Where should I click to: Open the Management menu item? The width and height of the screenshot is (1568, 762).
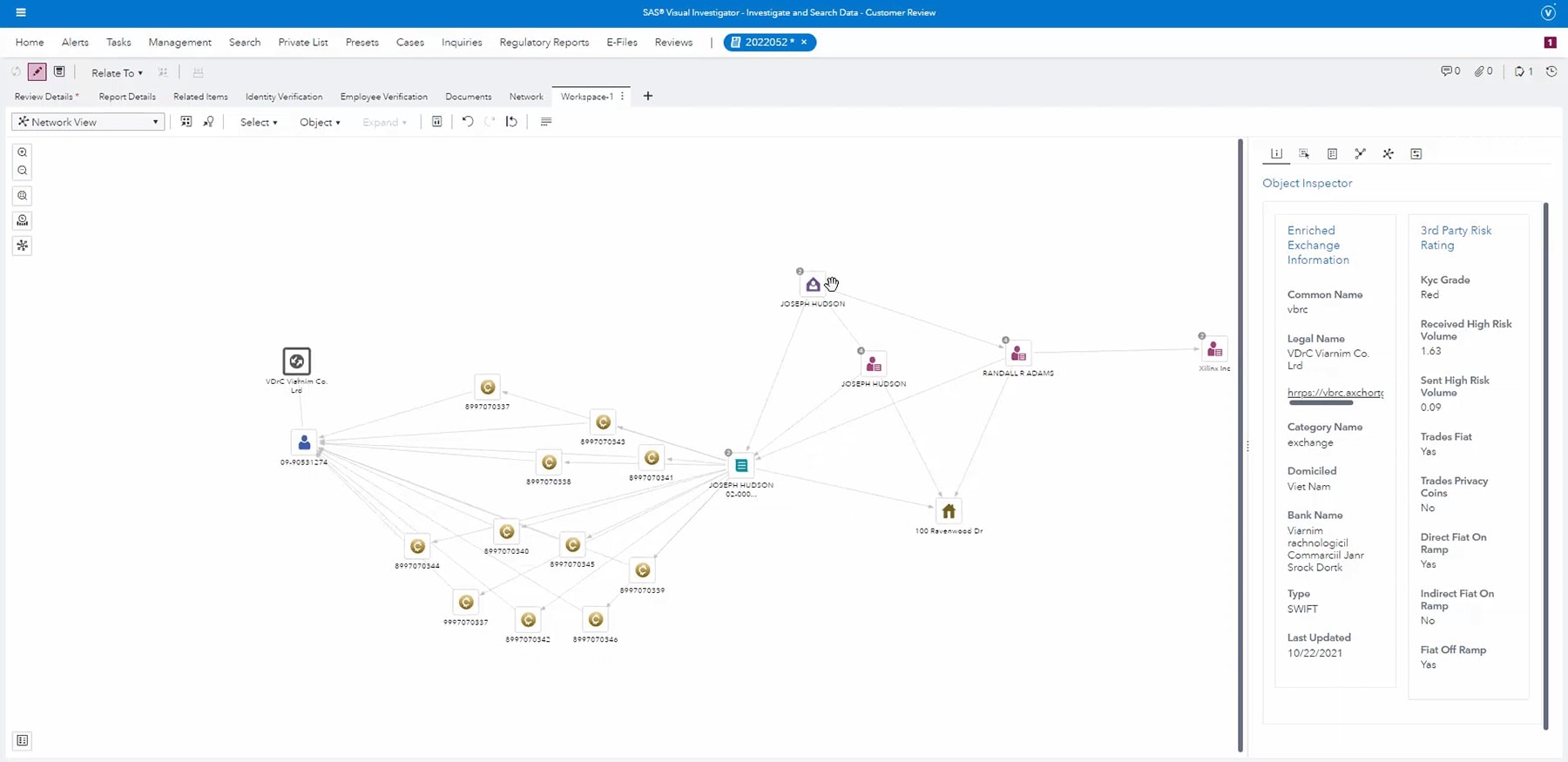click(x=179, y=42)
